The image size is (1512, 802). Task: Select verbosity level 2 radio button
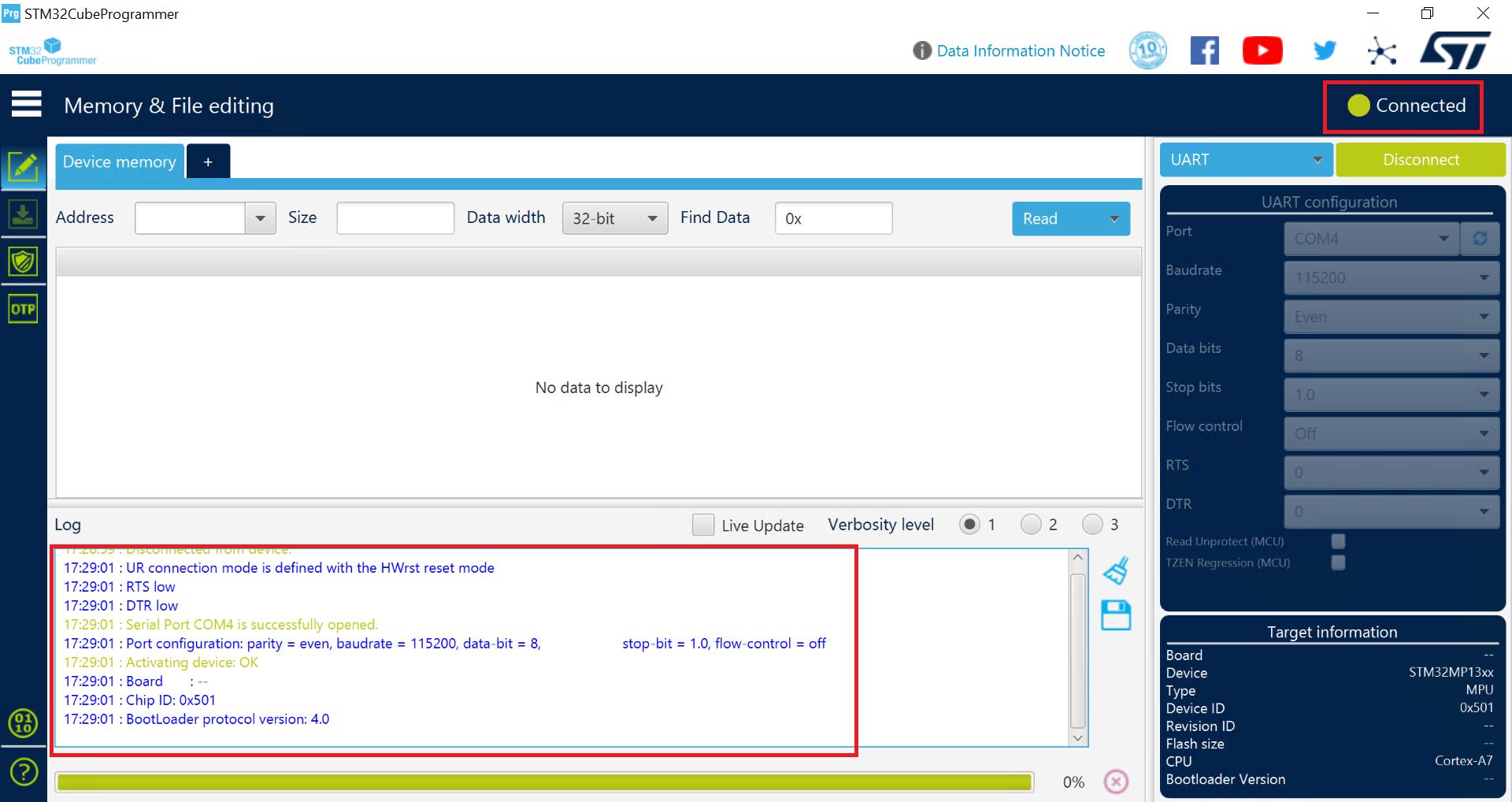point(1031,525)
